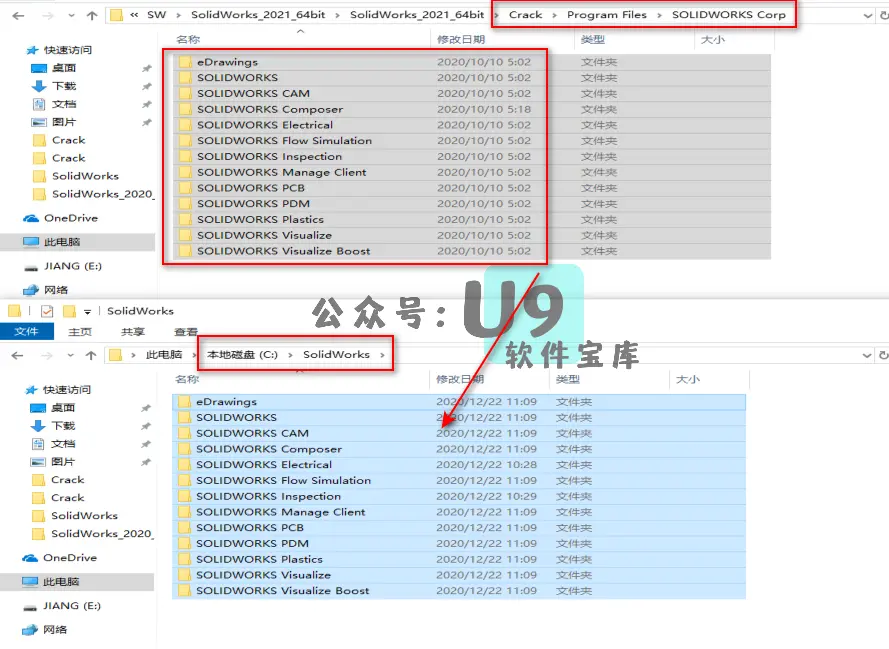889x649 pixels.
Task: Click New folder icon in quick access toolbar
Action: click(69, 311)
